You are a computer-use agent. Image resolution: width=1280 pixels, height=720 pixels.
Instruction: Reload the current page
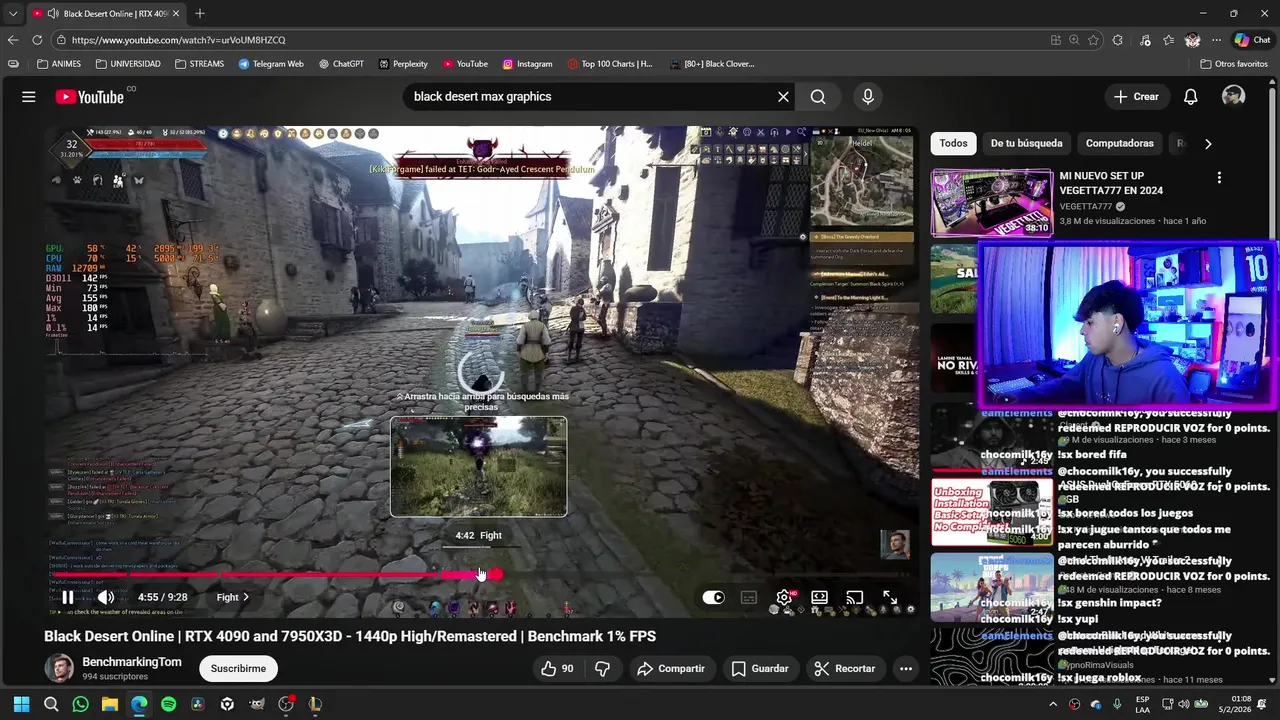click(37, 40)
